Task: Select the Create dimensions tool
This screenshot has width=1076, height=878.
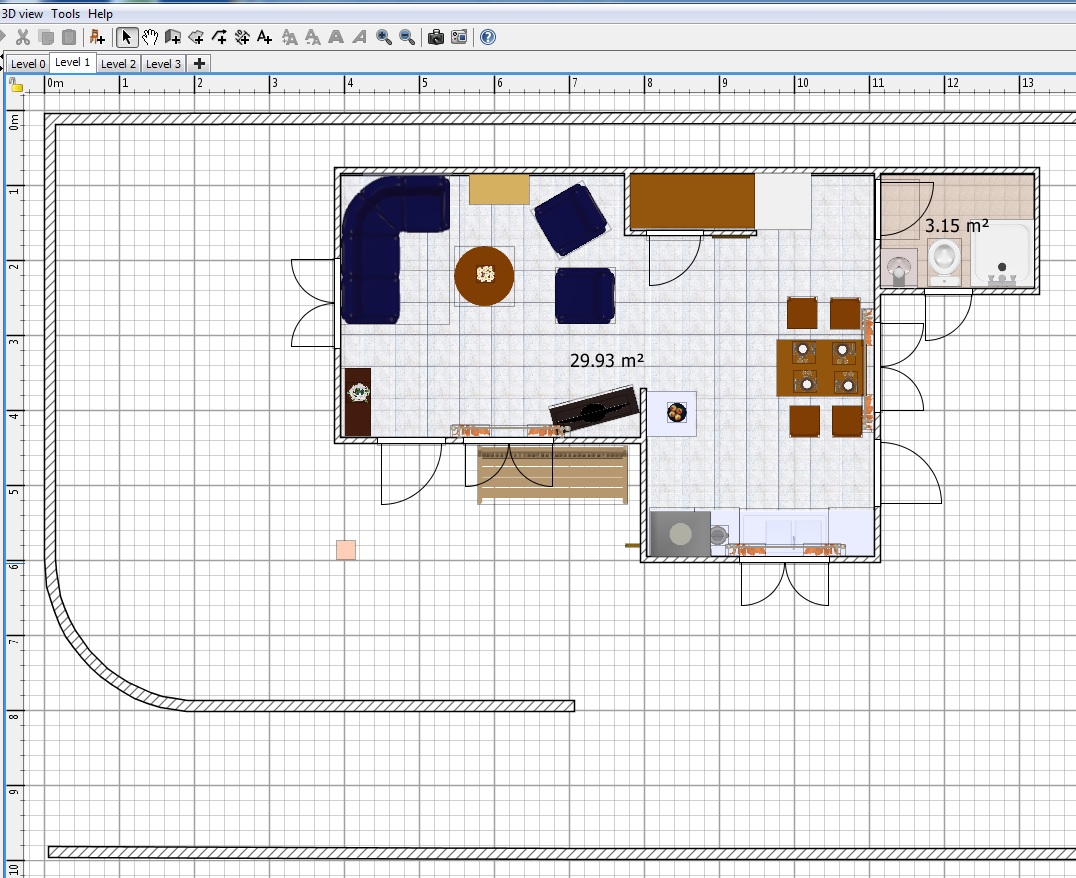Action: point(242,37)
